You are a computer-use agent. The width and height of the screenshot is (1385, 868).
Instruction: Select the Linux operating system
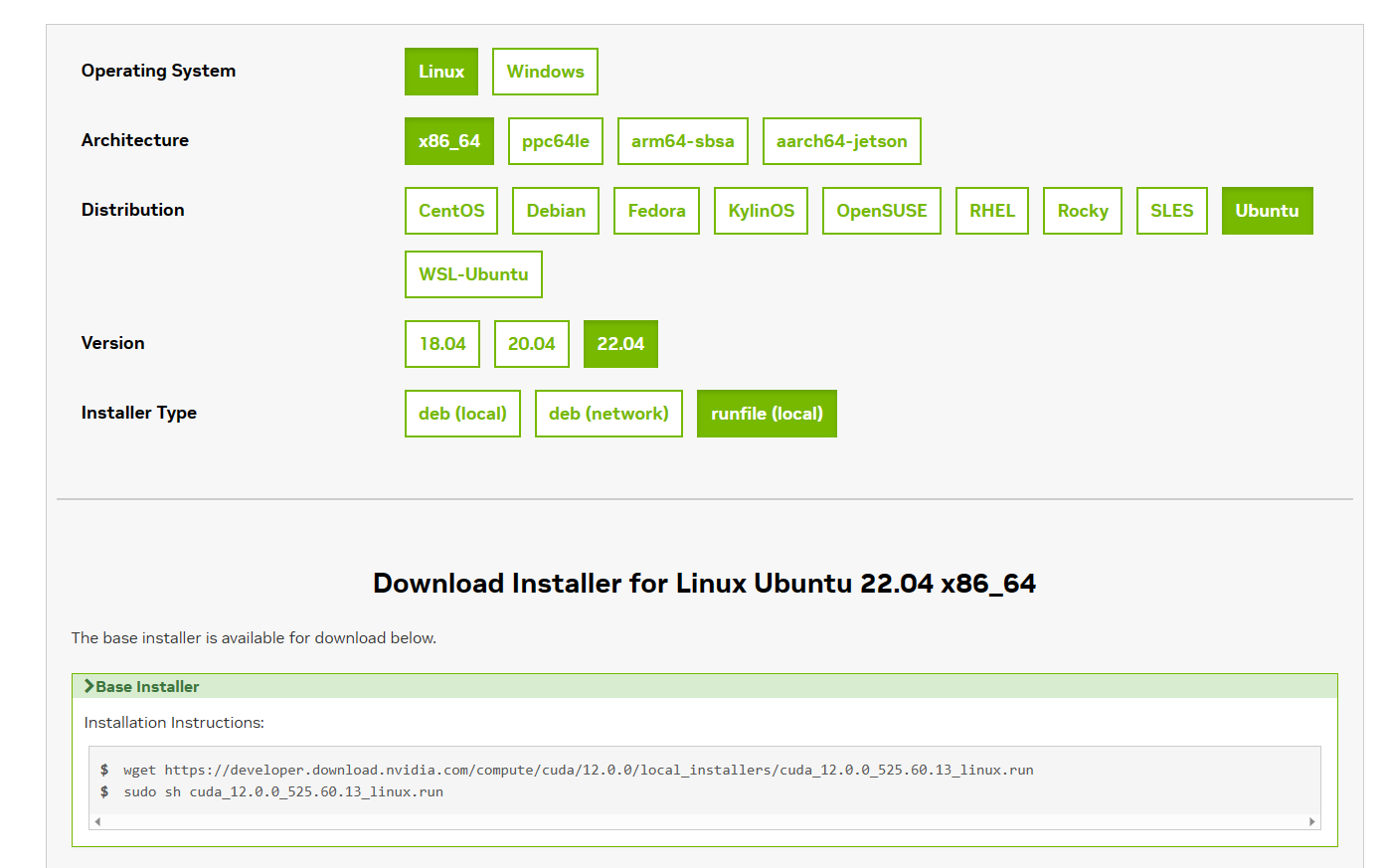point(441,72)
